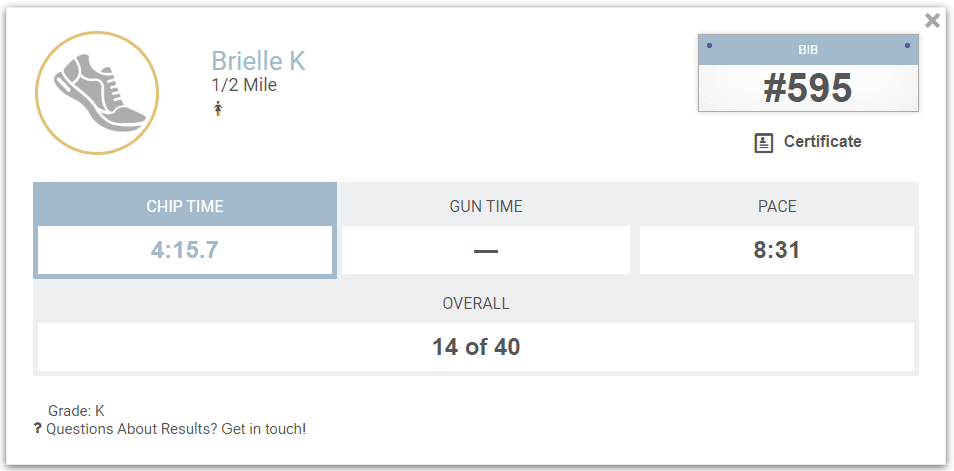Select the GUN TIME header
The image size is (954, 471).
tap(486, 207)
